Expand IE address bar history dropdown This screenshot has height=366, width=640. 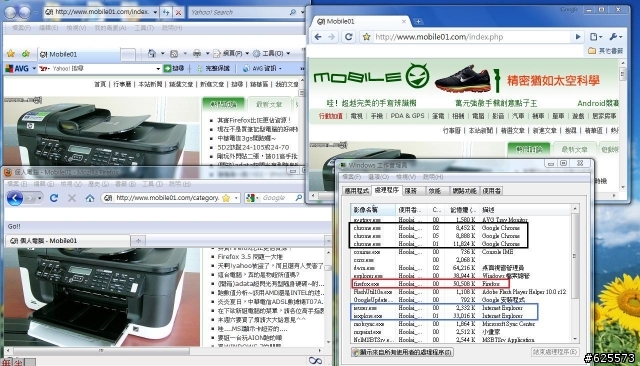[155, 12]
